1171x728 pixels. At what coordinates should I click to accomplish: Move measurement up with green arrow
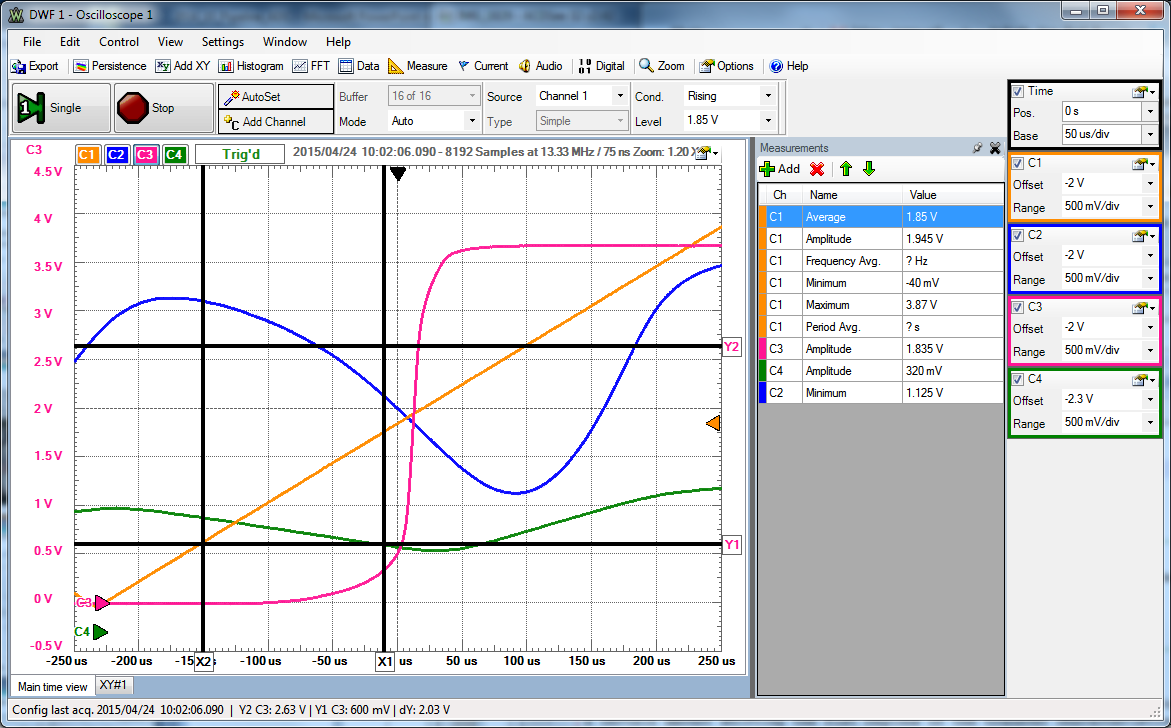(845, 169)
